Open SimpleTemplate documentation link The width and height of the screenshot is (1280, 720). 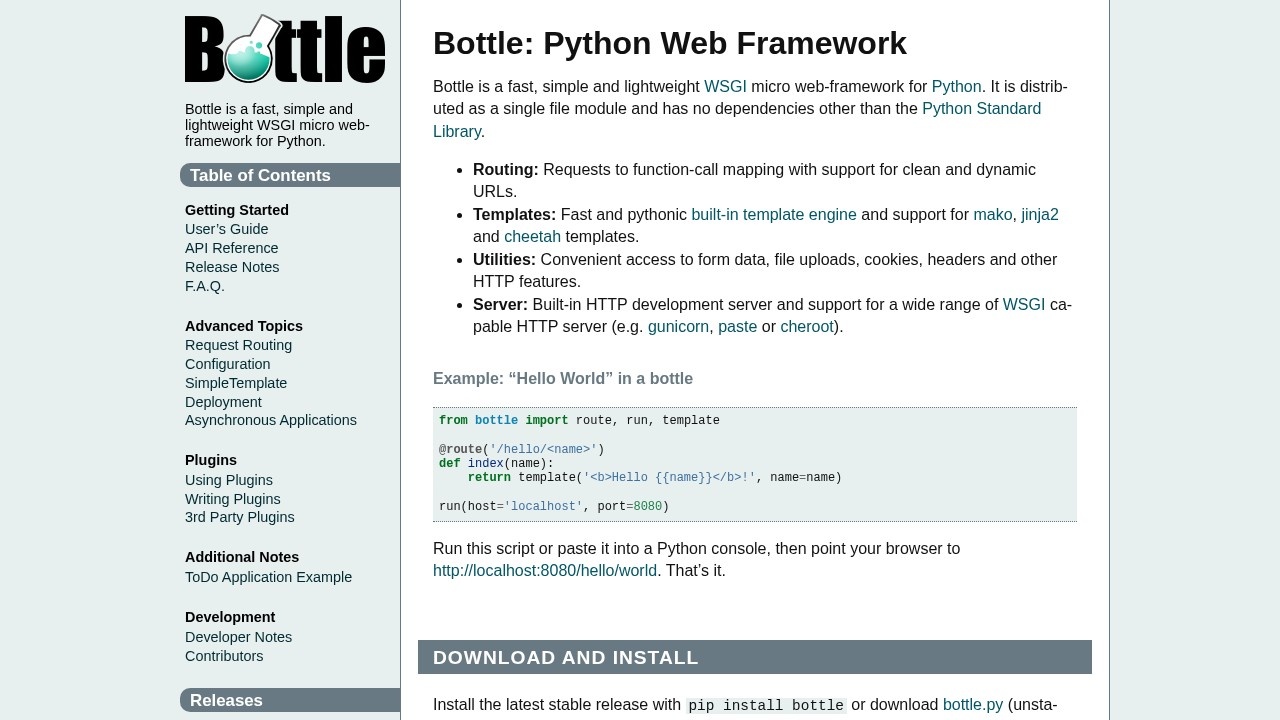pos(236,383)
